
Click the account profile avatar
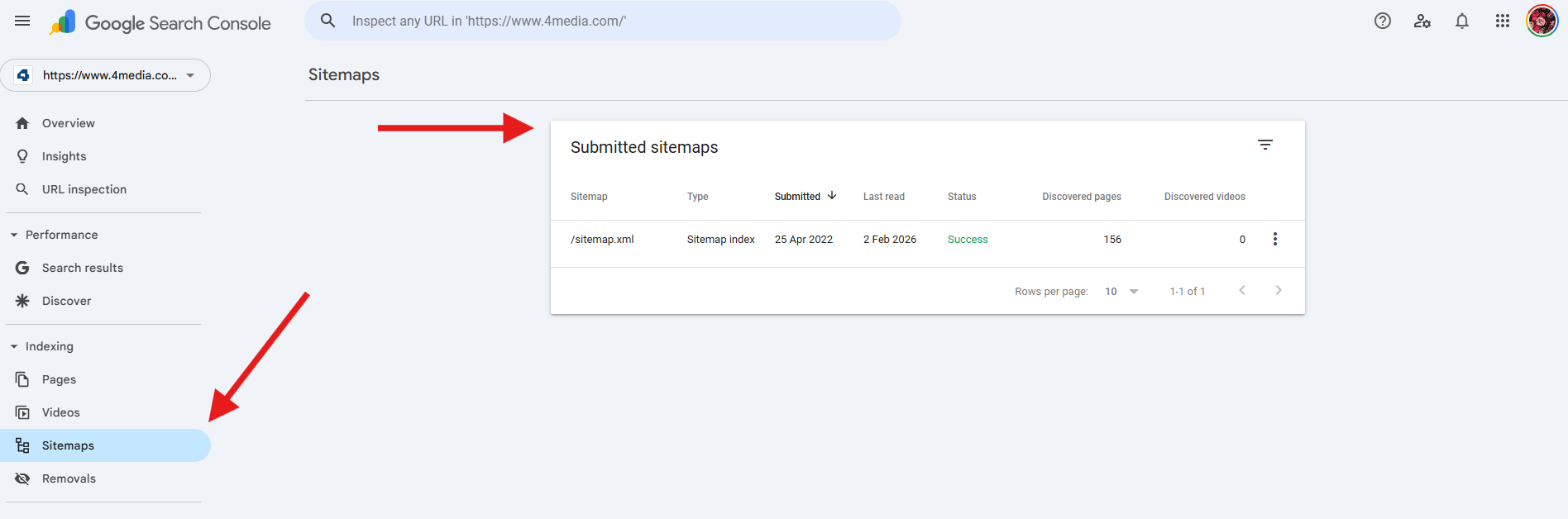[x=1542, y=21]
